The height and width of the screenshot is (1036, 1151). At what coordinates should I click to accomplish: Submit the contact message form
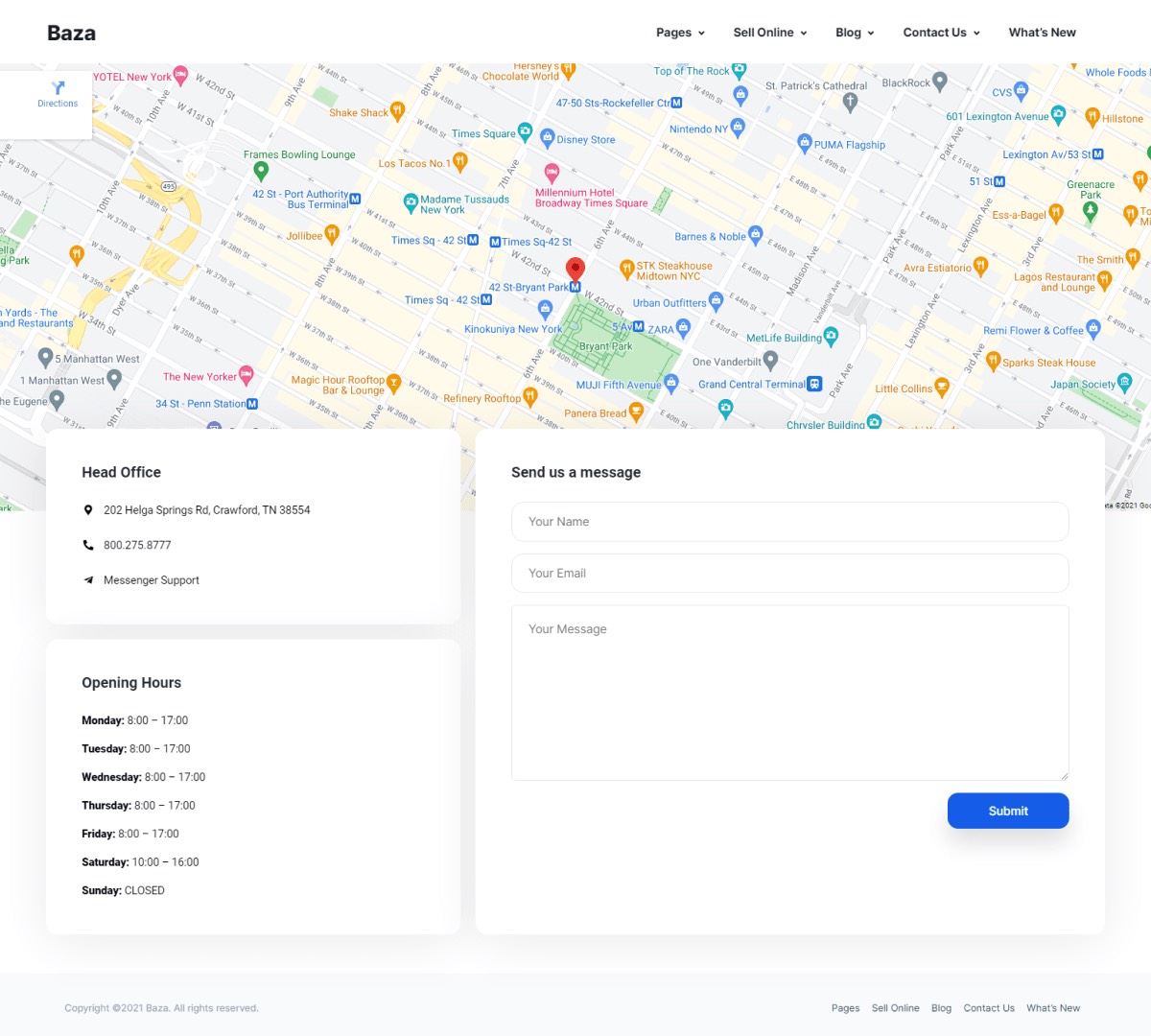[x=1008, y=811]
